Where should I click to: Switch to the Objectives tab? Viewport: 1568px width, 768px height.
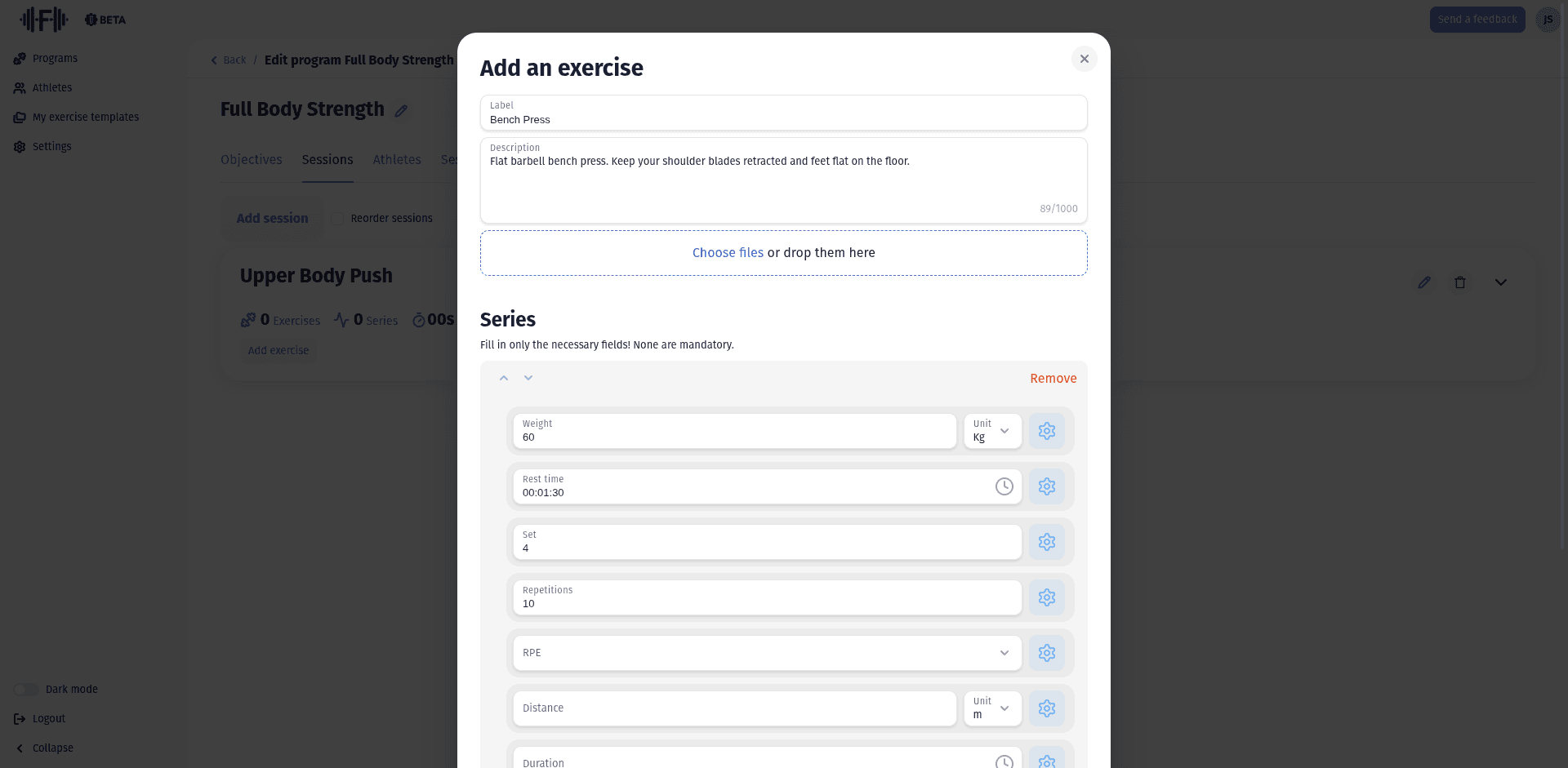(251, 160)
